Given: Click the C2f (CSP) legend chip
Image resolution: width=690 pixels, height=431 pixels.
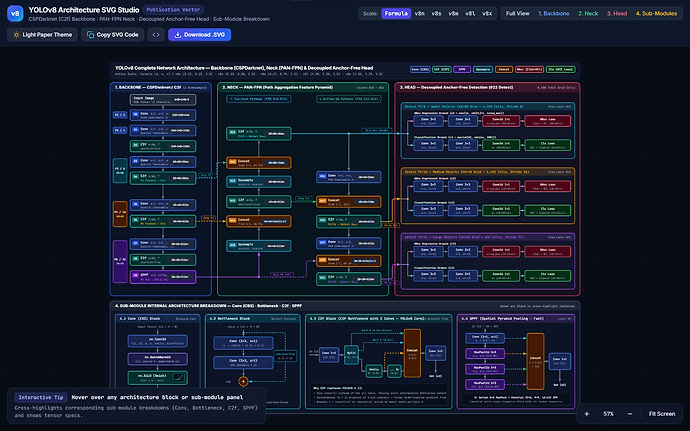Looking at the screenshot, I should coord(441,70).
